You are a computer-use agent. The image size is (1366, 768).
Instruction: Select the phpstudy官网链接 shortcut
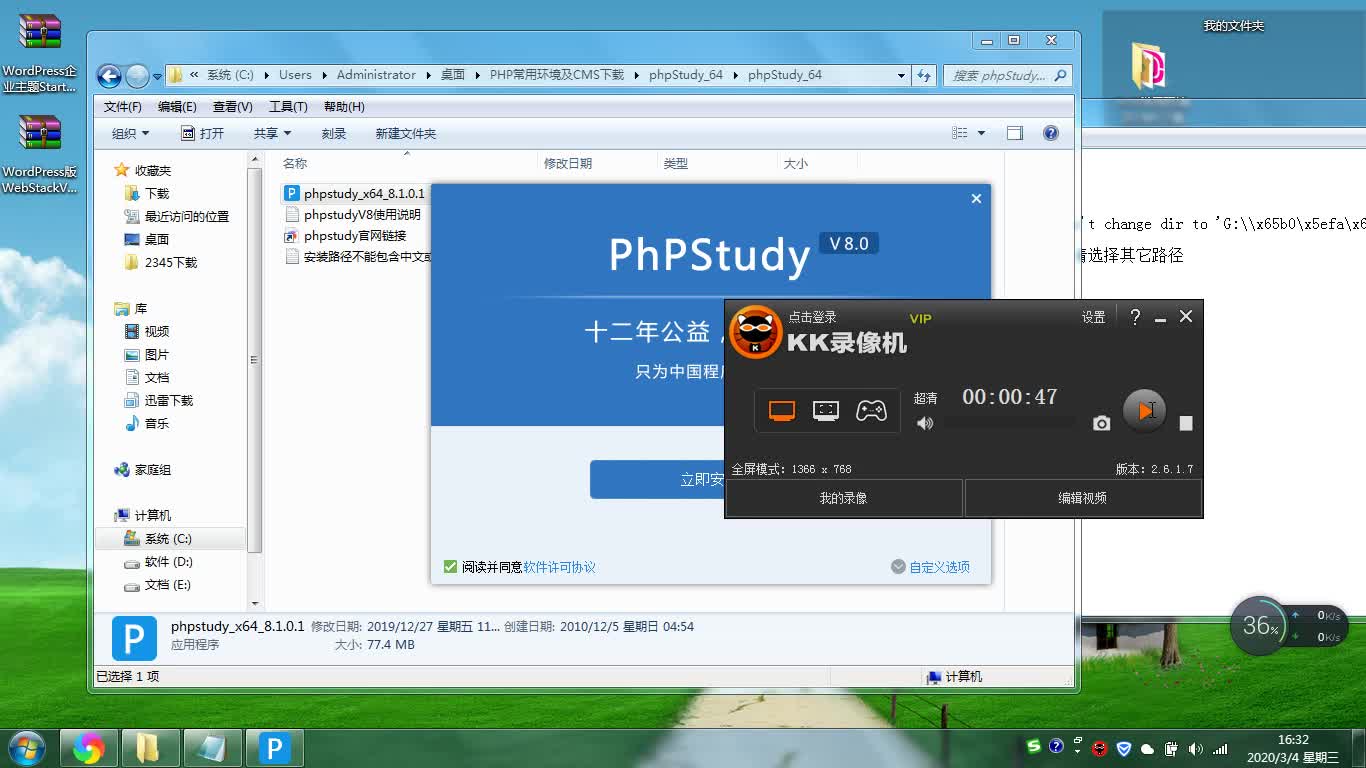click(x=346, y=236)
